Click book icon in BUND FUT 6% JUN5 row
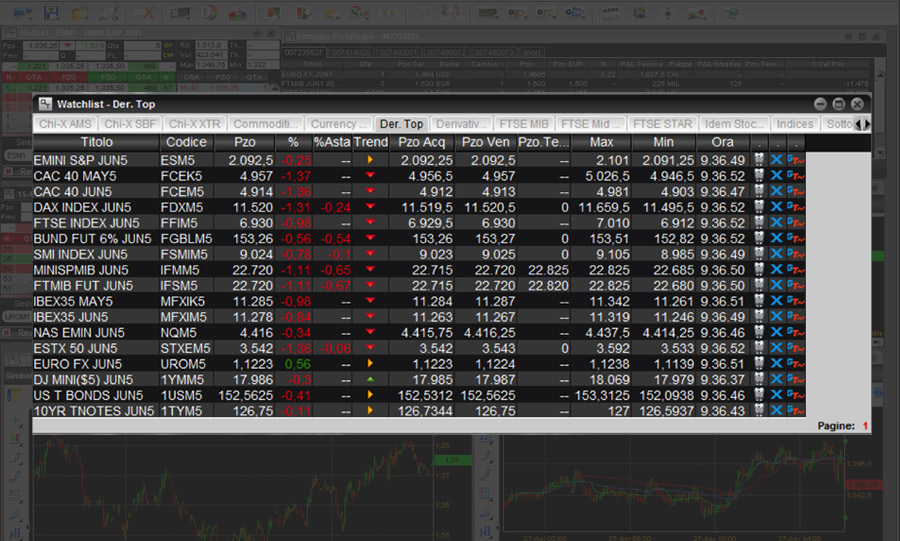 759,238
